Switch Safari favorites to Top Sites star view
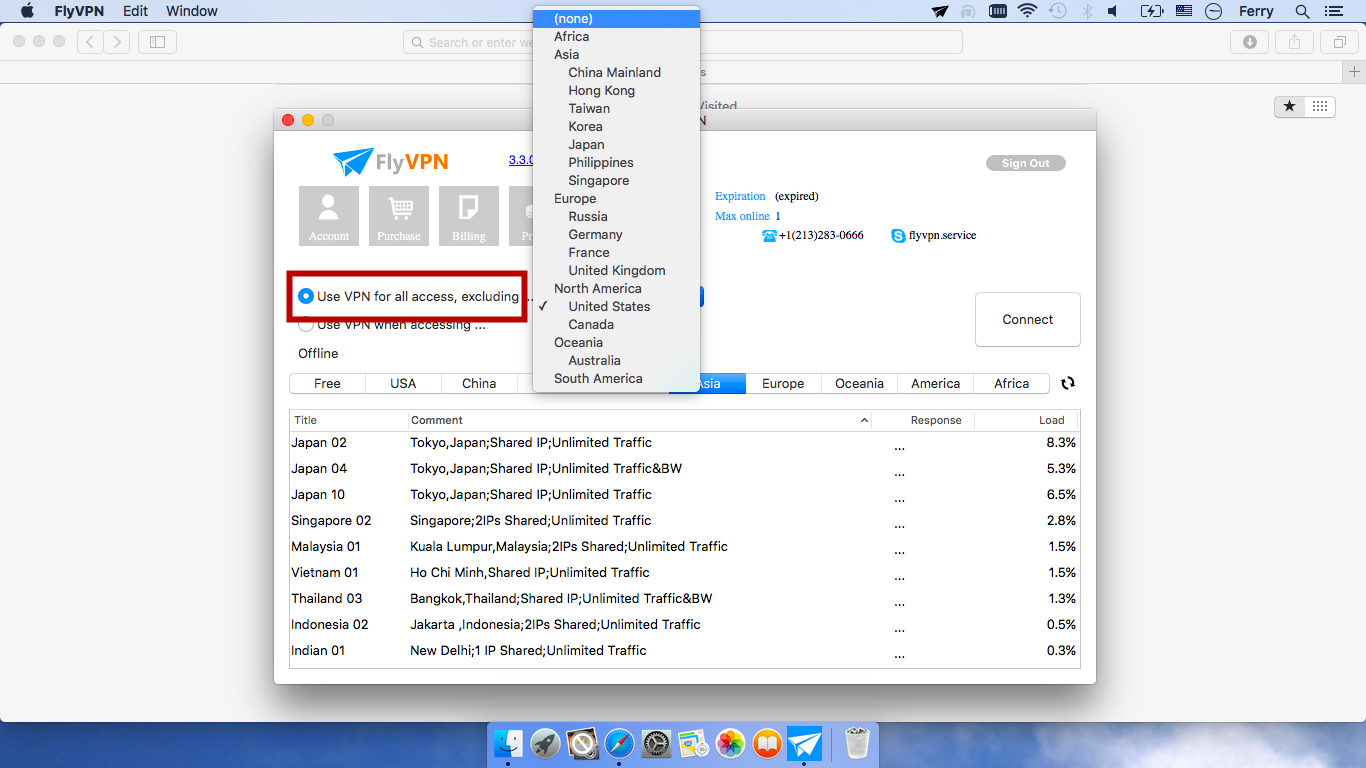Image resolution: width=1366 pixels, height=768 pixels. point(1290,106)
